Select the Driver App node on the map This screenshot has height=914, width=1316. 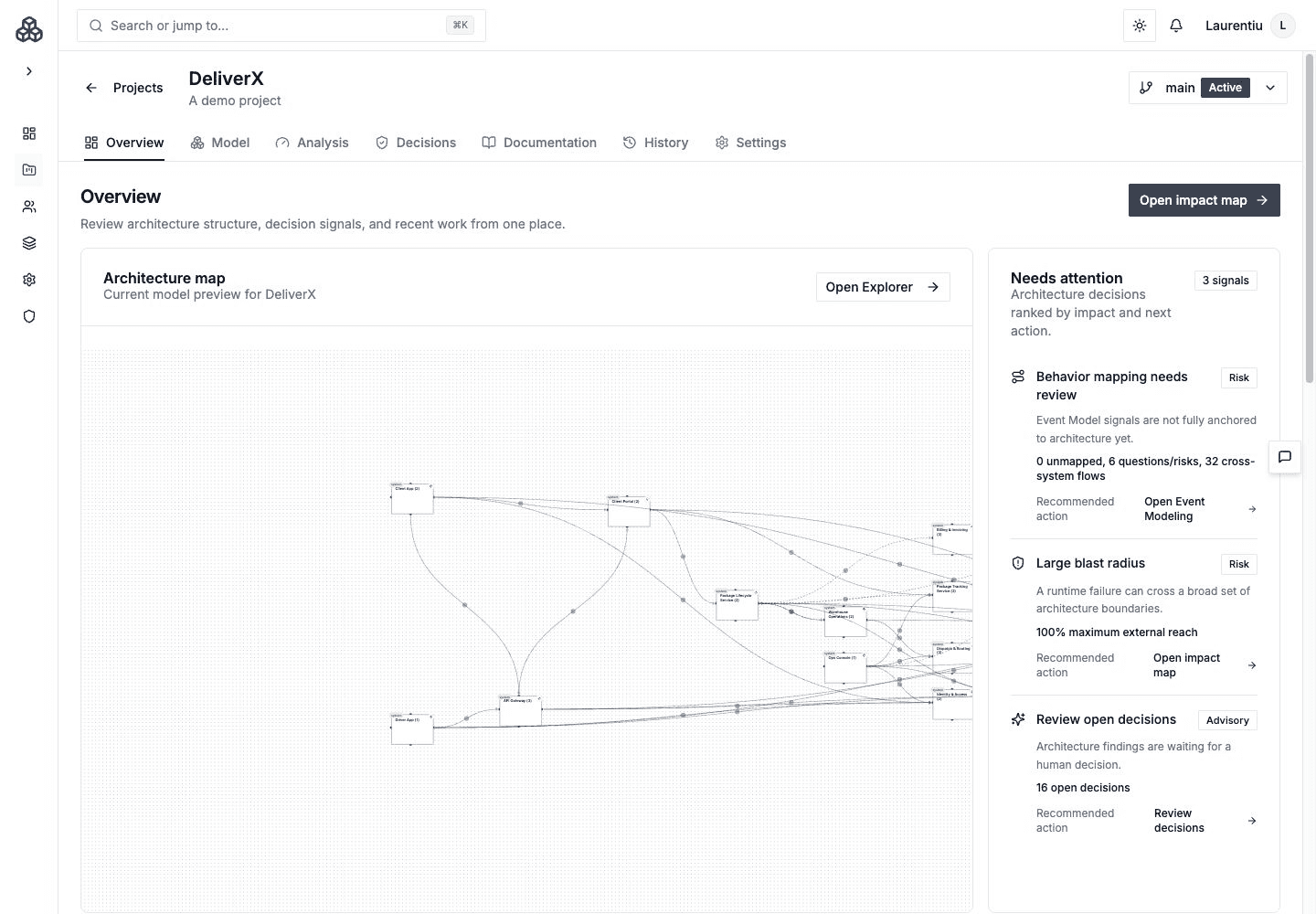tap(412, 729)
